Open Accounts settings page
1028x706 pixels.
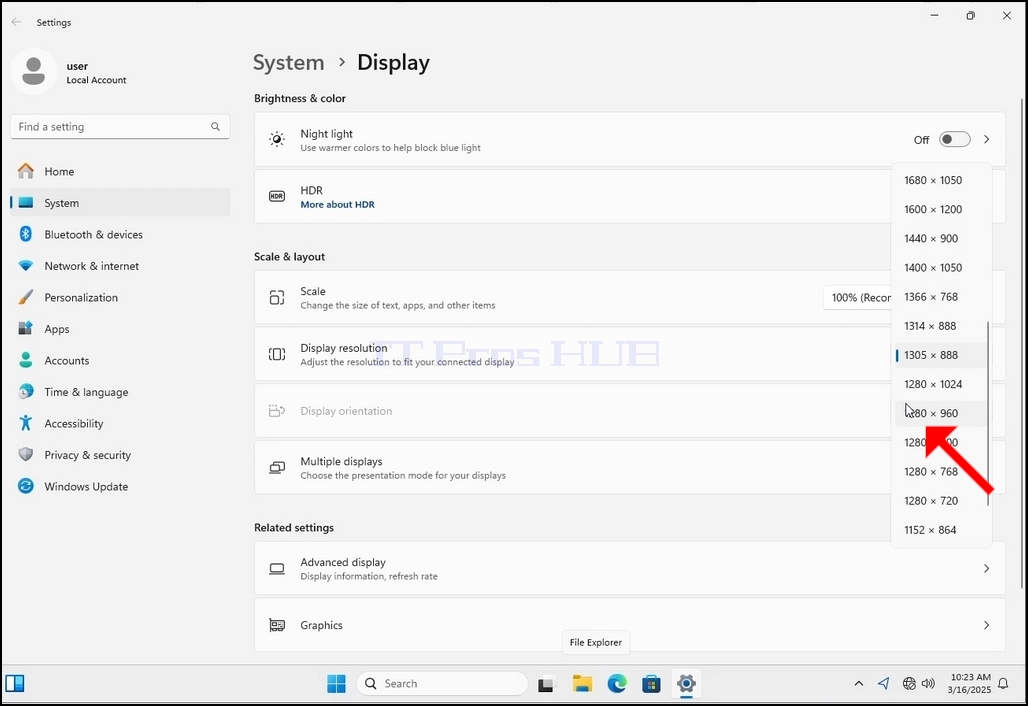pyautogui.click(x=120, y=360)
